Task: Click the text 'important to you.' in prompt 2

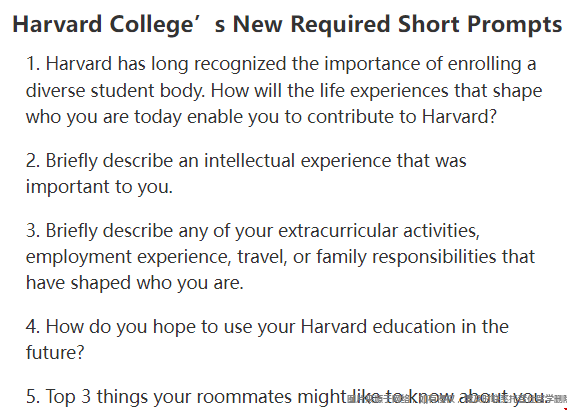Action: tap(99, 187)
